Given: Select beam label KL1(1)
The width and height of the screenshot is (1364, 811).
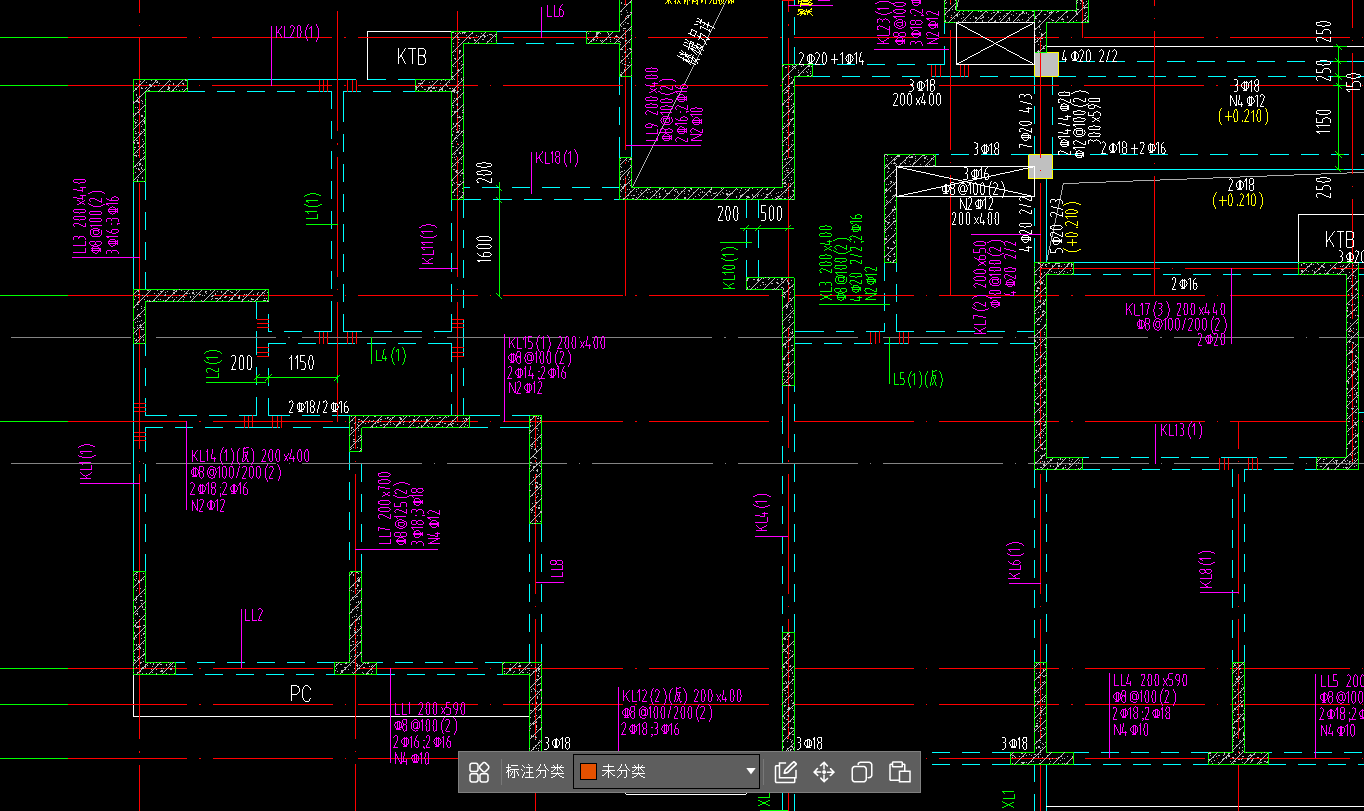Looking at the screenshot, I should click(87, 461).
